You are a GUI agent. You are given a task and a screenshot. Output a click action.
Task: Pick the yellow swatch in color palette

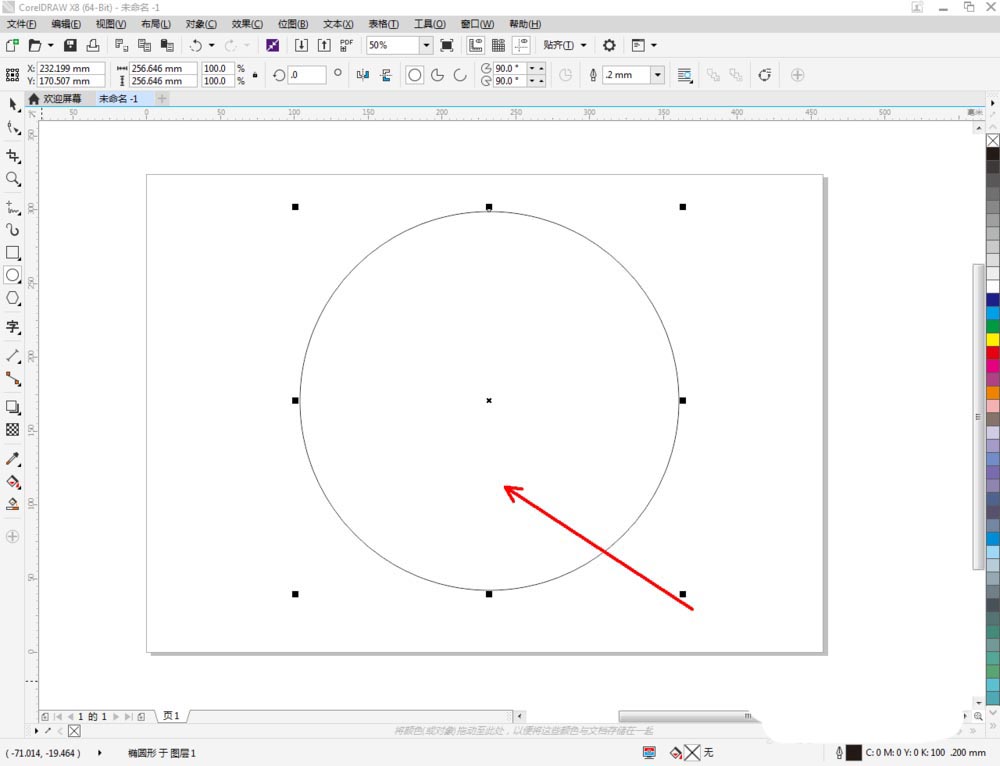pyautogui.click(x=992, y=339)
